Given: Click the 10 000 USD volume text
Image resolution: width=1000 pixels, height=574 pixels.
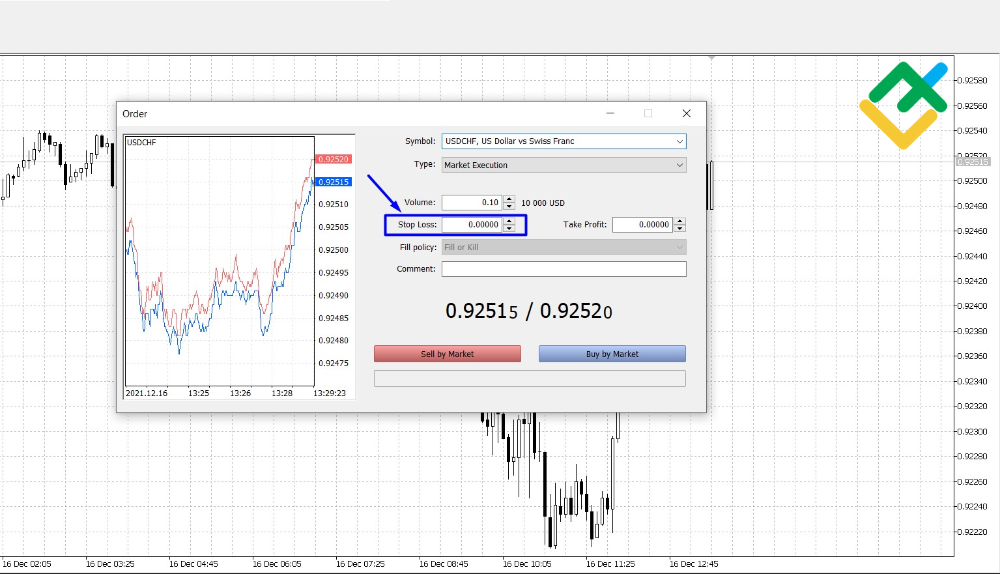Looking at the screenshot, I should click(543, 203).
